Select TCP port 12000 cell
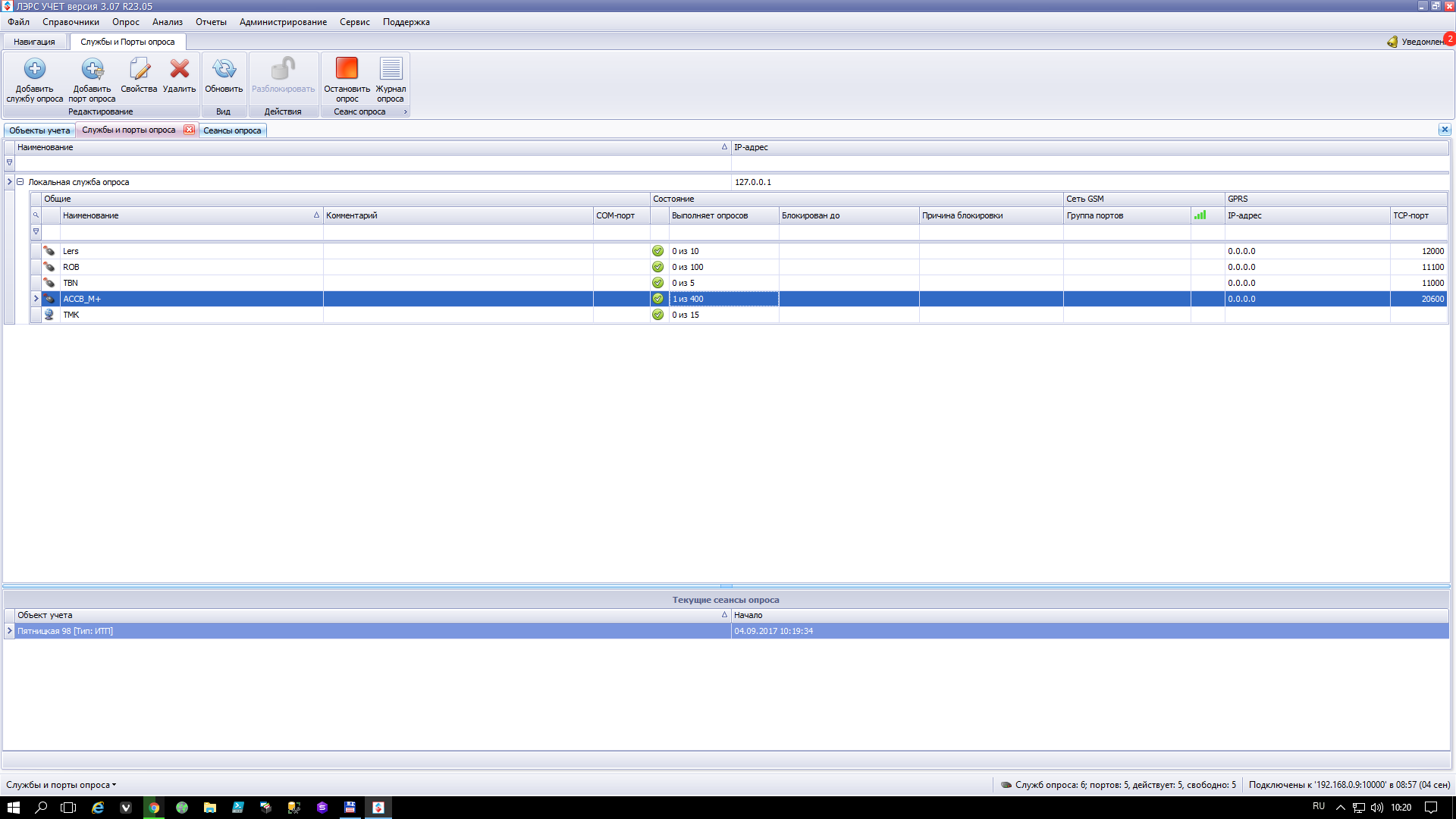The height and width of the screenshot is (819, 1456). point(1419,251)
